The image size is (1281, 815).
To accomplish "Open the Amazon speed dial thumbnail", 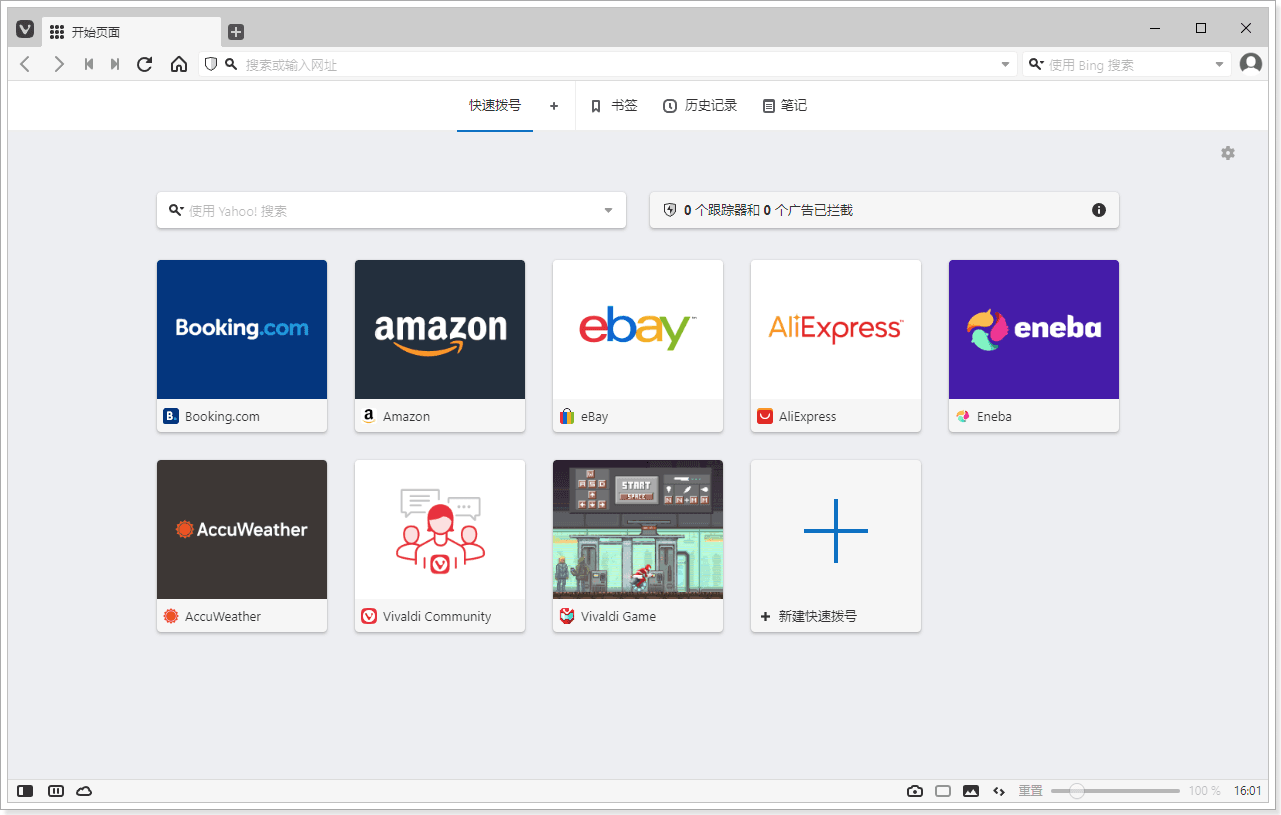I will (440, 329).
